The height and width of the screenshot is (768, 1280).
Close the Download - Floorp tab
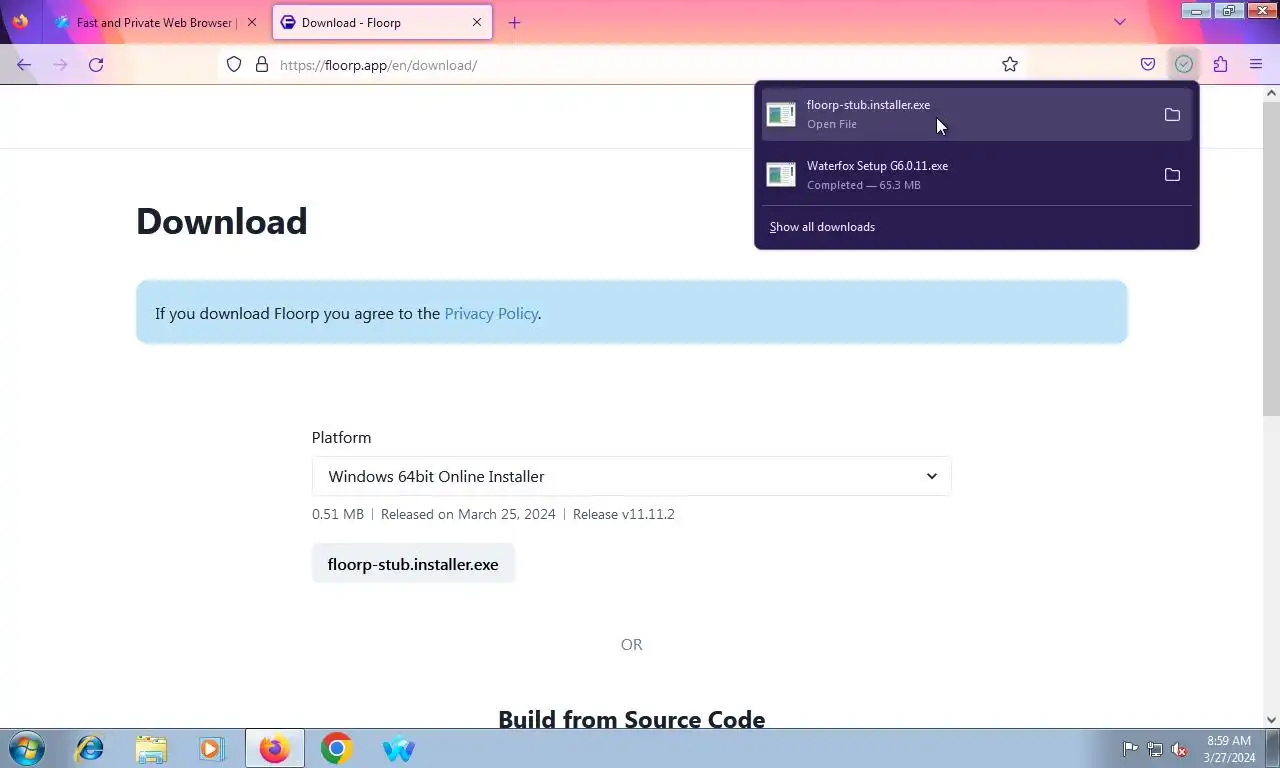(477, 22)
